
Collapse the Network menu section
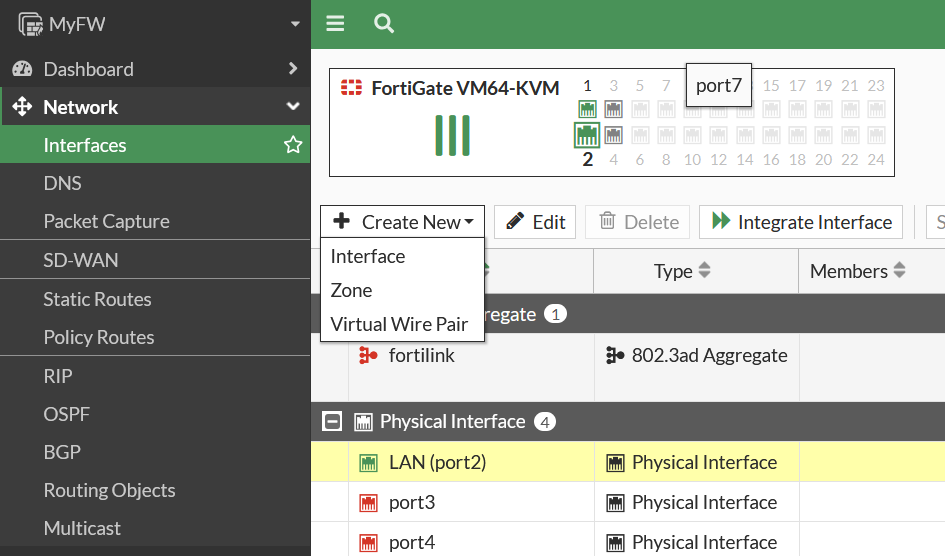[x=293, y=107]
